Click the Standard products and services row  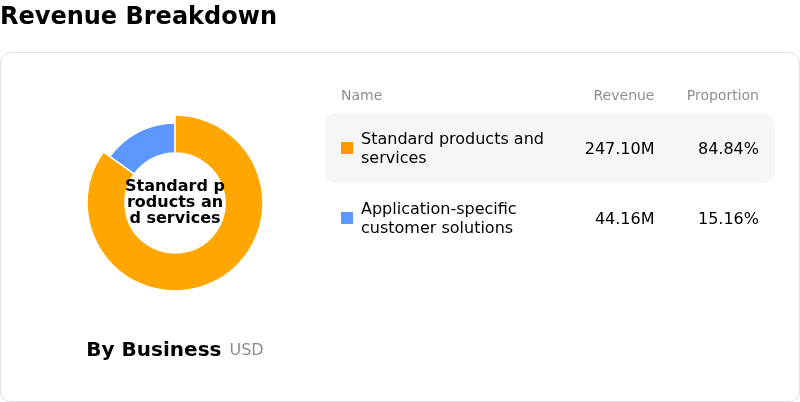point(550,148)
